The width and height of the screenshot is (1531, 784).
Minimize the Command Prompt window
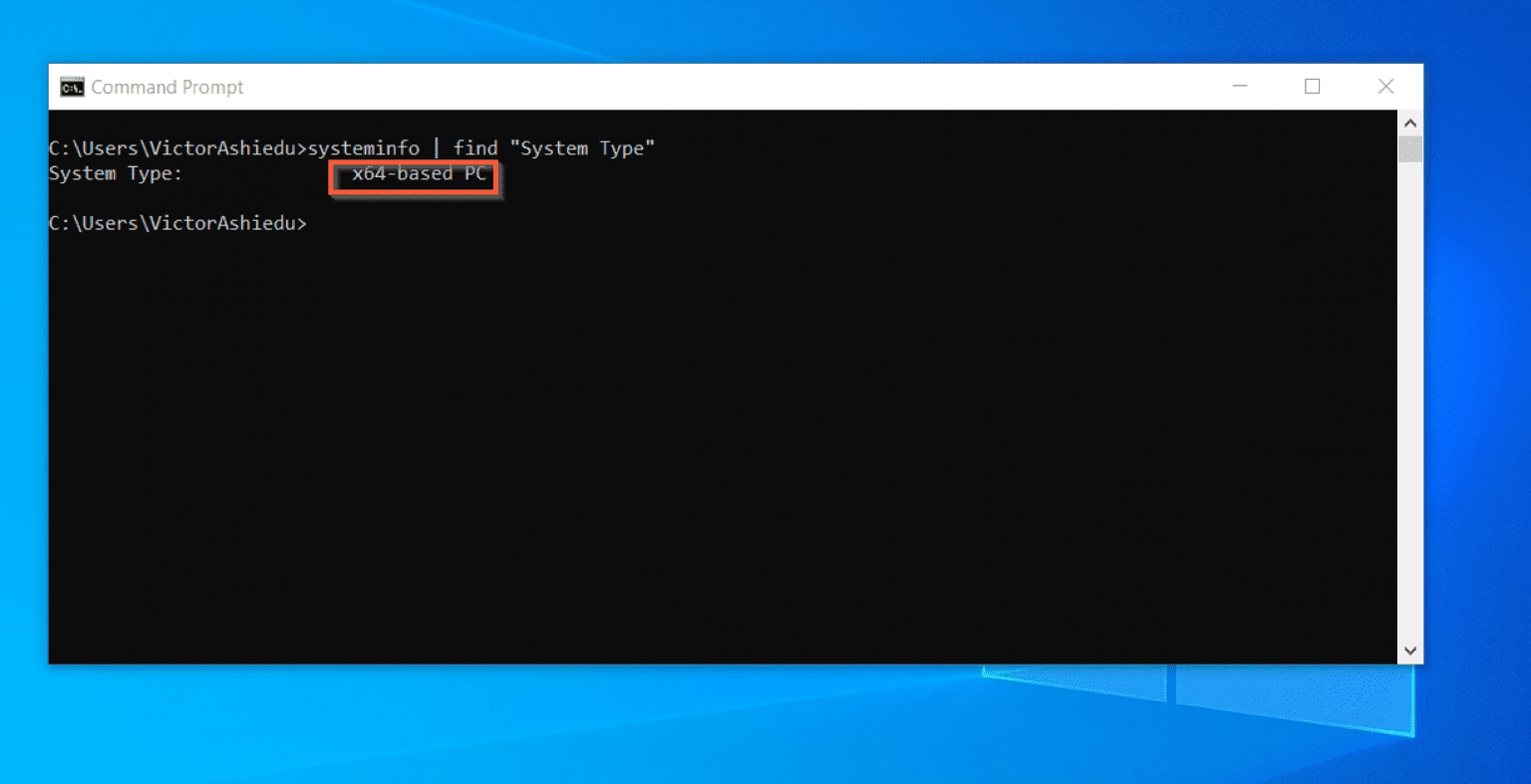coord(1239,87)
